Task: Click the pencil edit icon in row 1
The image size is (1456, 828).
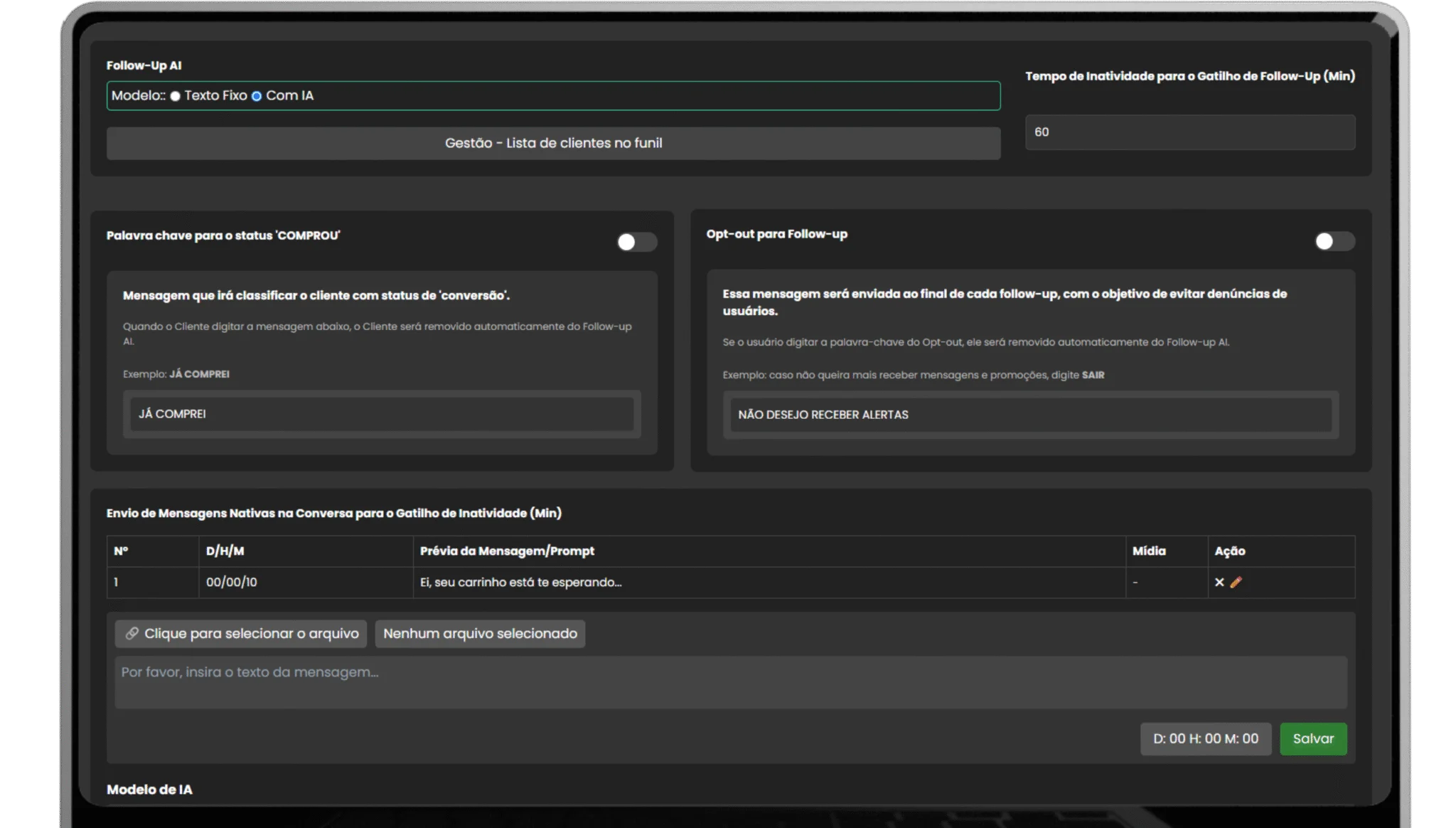Action: (x=1236, y=582)
